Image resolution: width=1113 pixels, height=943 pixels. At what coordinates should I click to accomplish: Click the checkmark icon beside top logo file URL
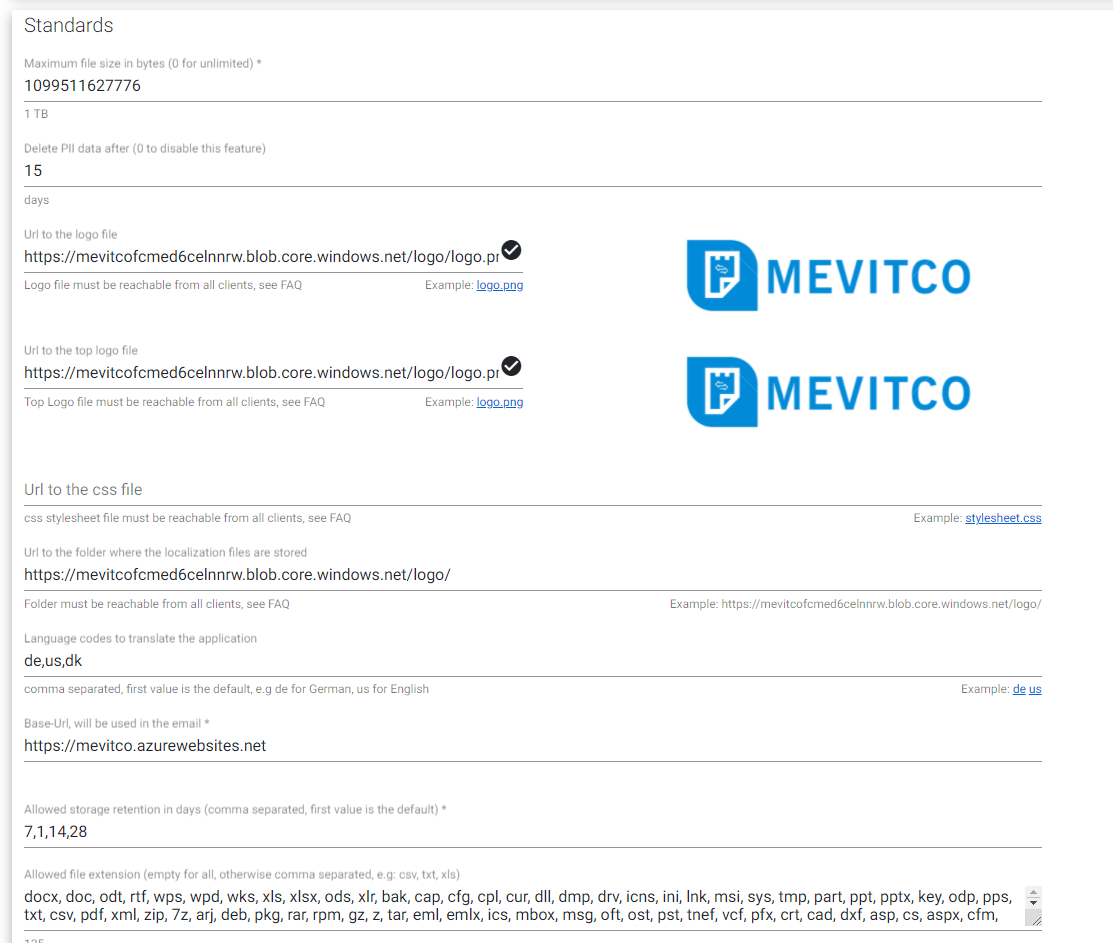click(x=511, y=366)
